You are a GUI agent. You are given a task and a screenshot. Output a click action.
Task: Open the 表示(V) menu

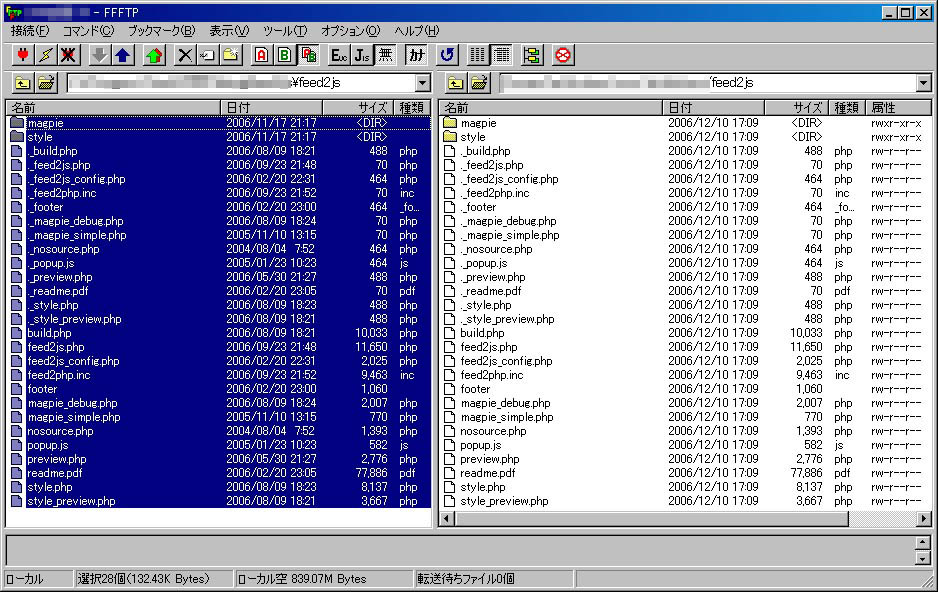click(229, 30)
